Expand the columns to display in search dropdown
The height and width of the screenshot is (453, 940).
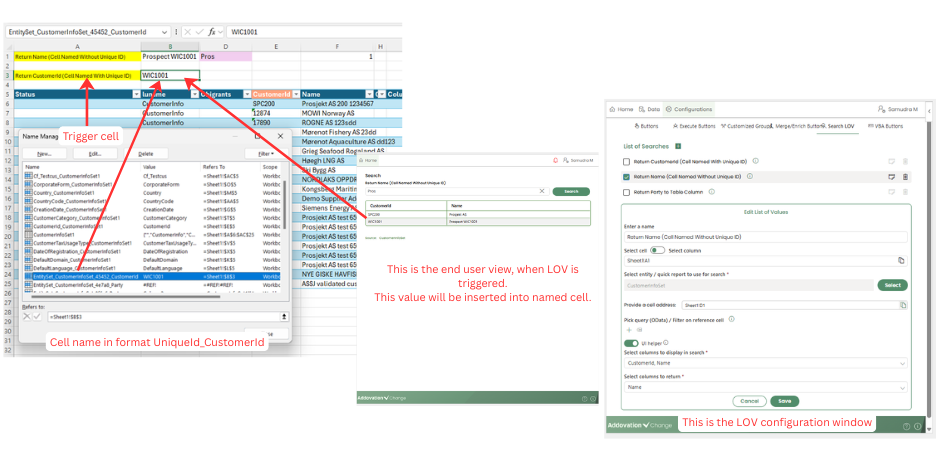901,363
